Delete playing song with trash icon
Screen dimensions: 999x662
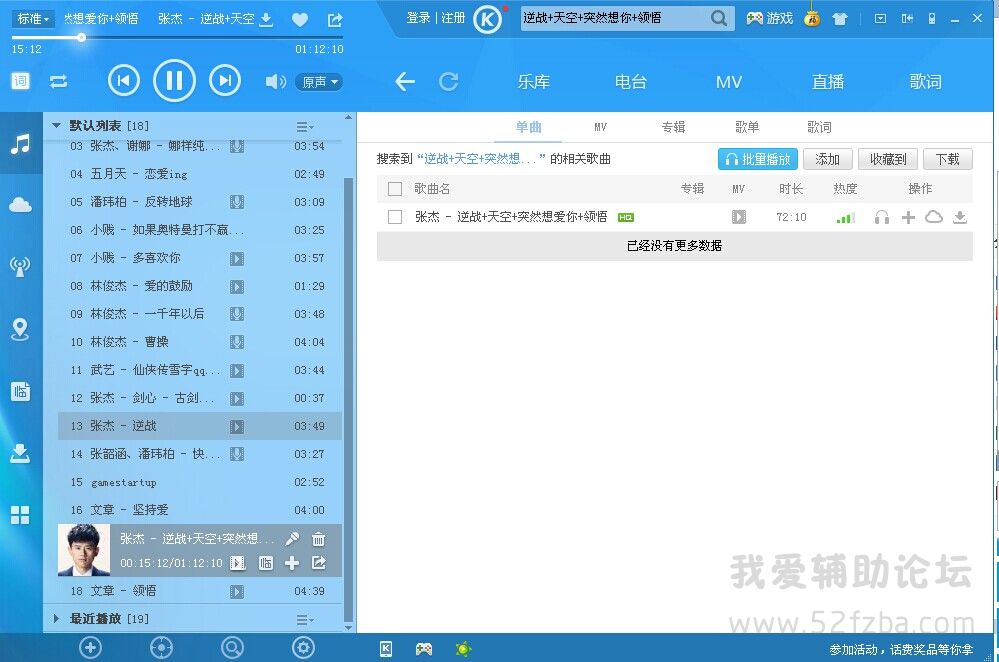[319, 540]
